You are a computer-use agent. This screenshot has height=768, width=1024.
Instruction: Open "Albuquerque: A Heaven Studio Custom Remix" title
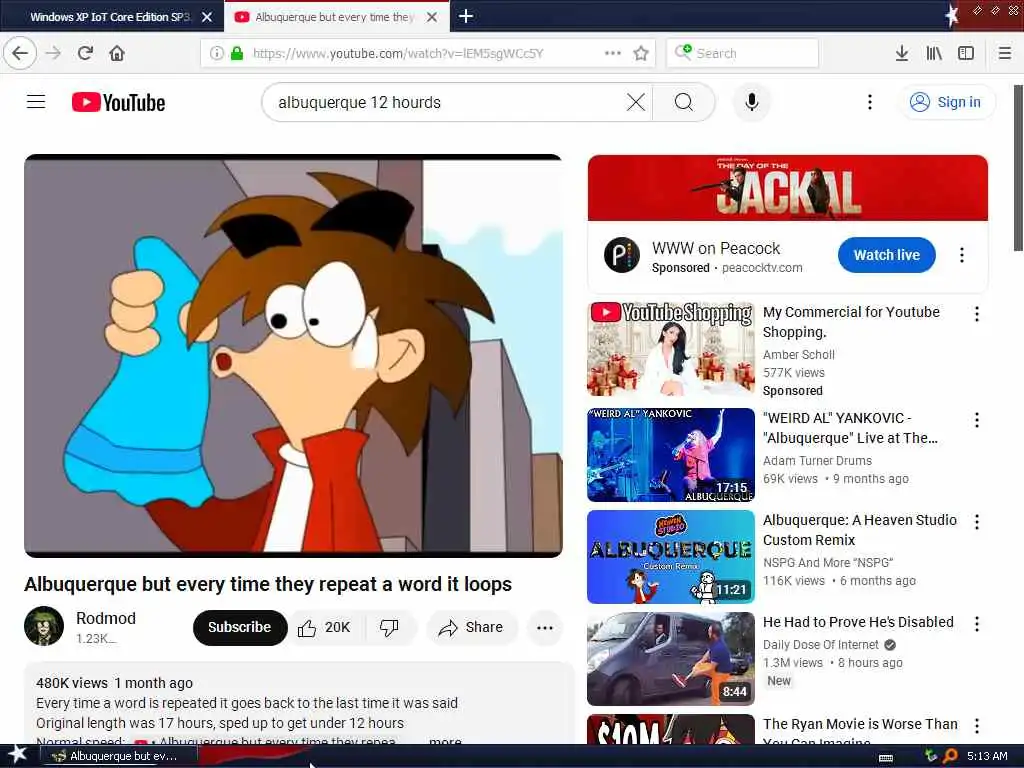coord(860,530)
